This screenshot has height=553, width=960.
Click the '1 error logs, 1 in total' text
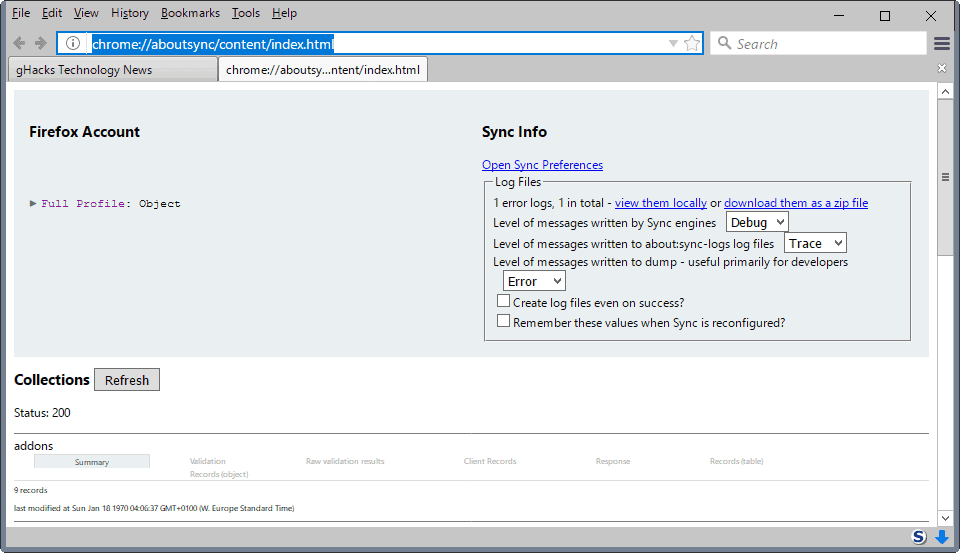(x=549, y=203)
